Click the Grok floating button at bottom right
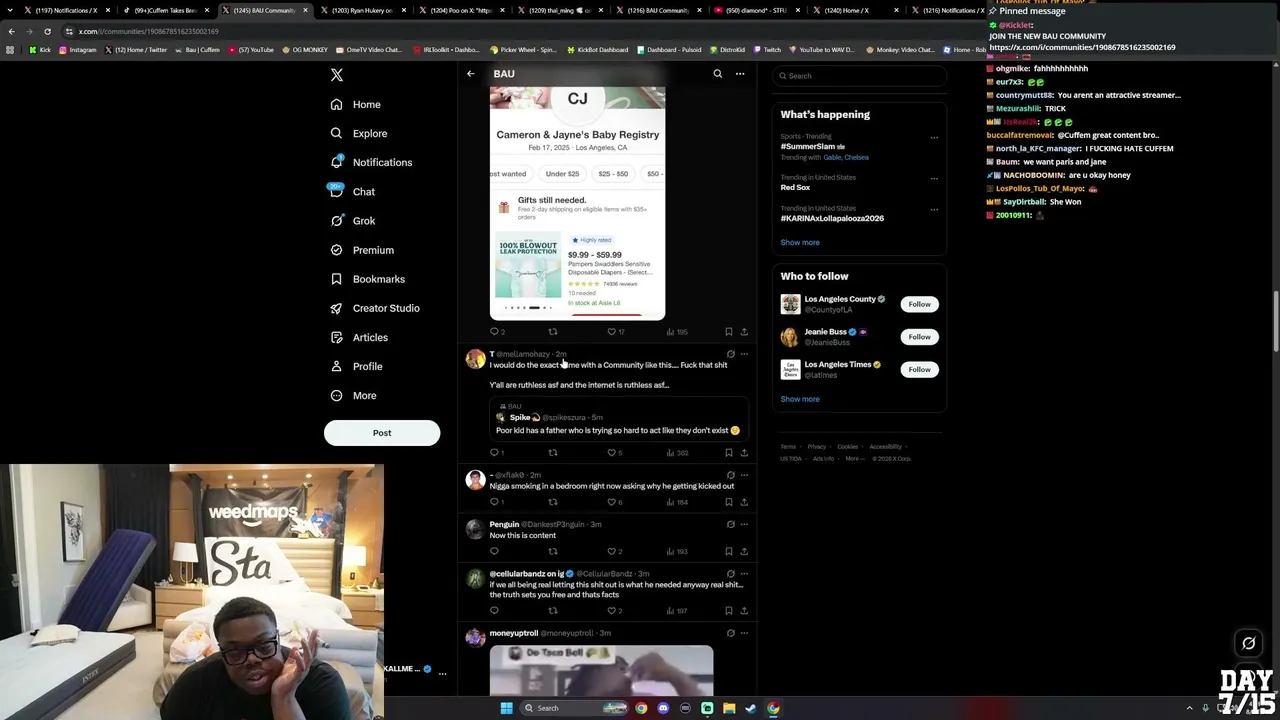Screen dimensions: 1280x720 pos(1248,643)
